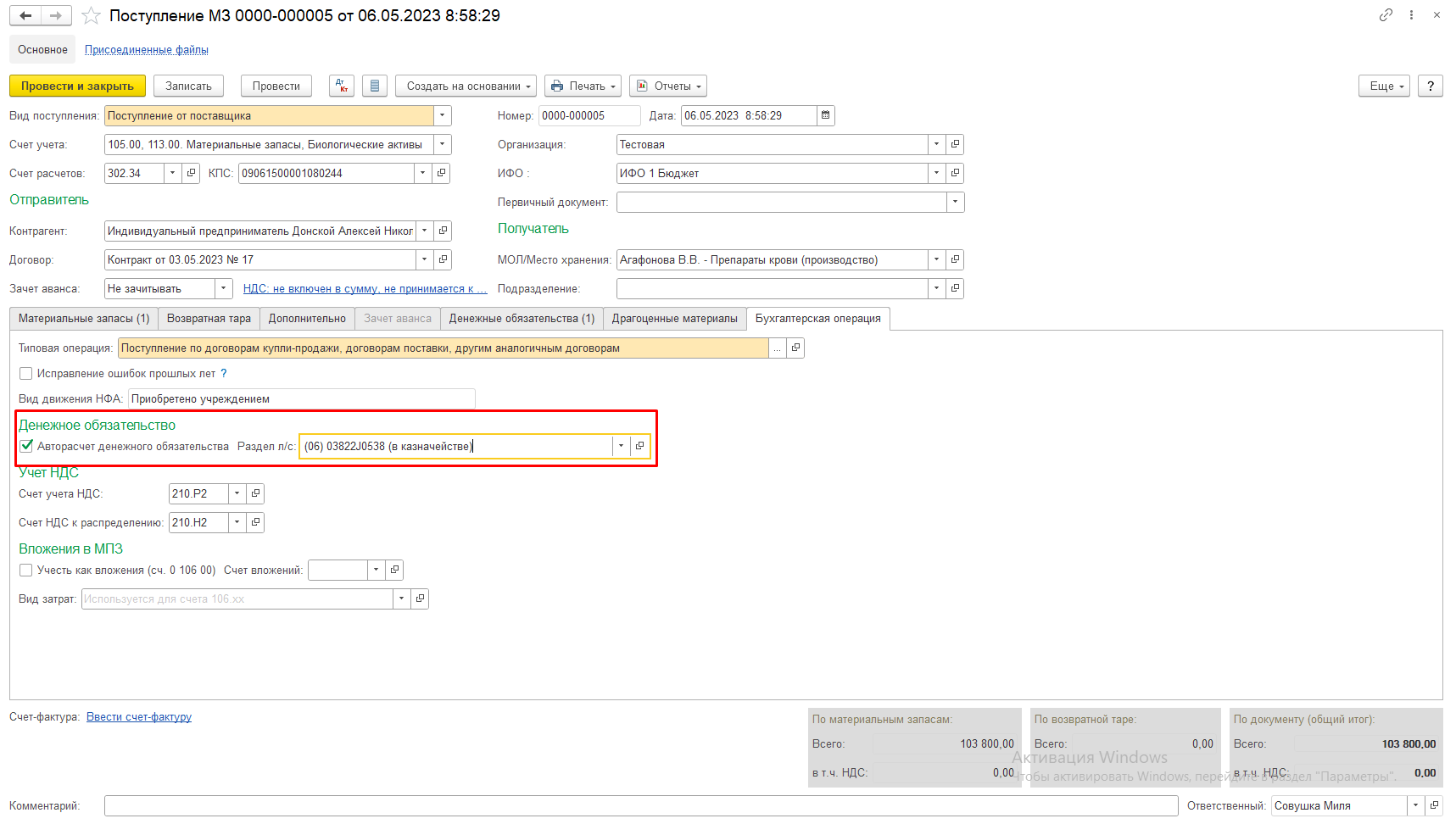Switch to Основное section
This screenshot has width=1456, height=824.
(x=42, y=50)
